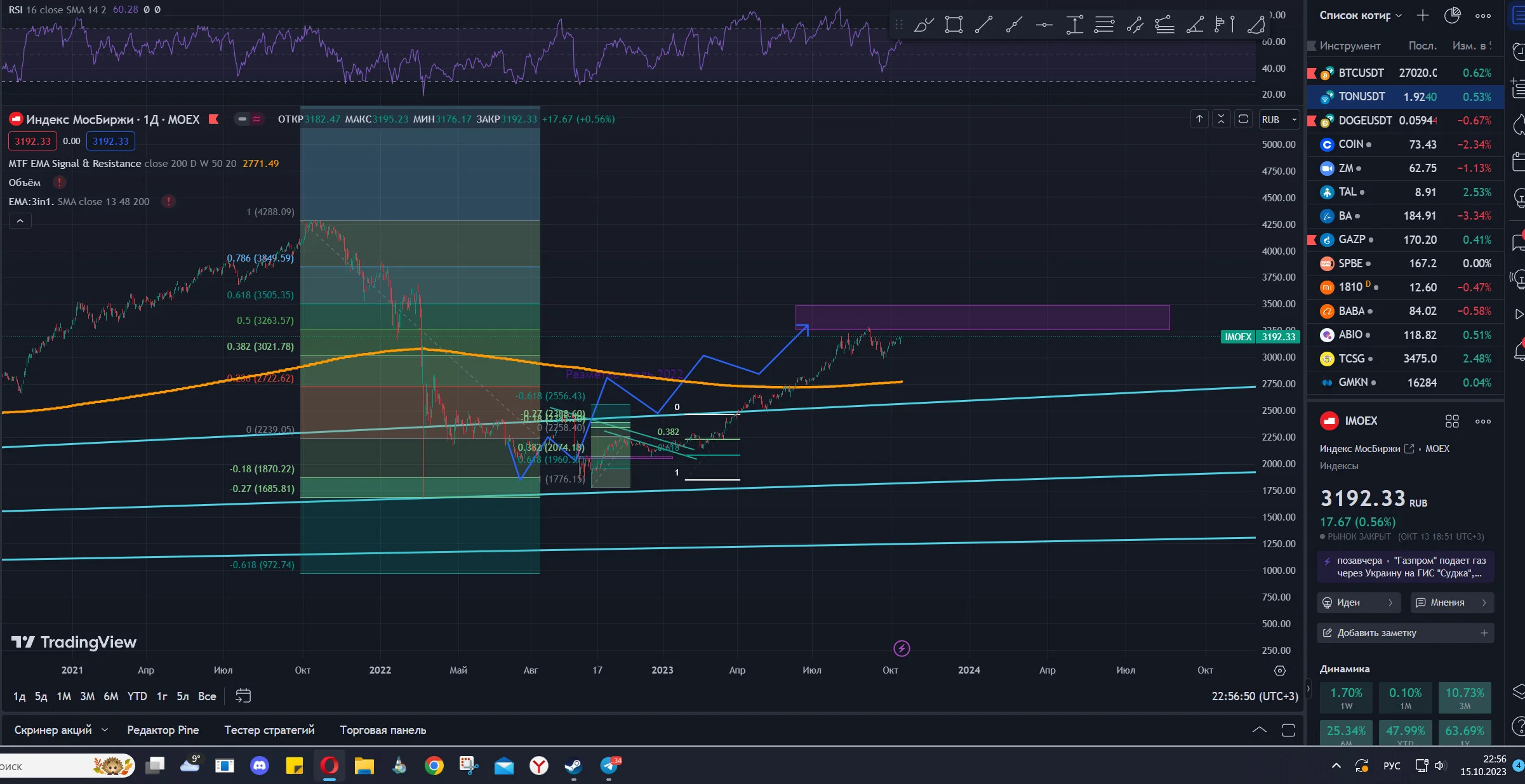This screenshot has width=1525, height=784.
Task: Click the error indicator beside Объём
Action: [x=59, y=182]
